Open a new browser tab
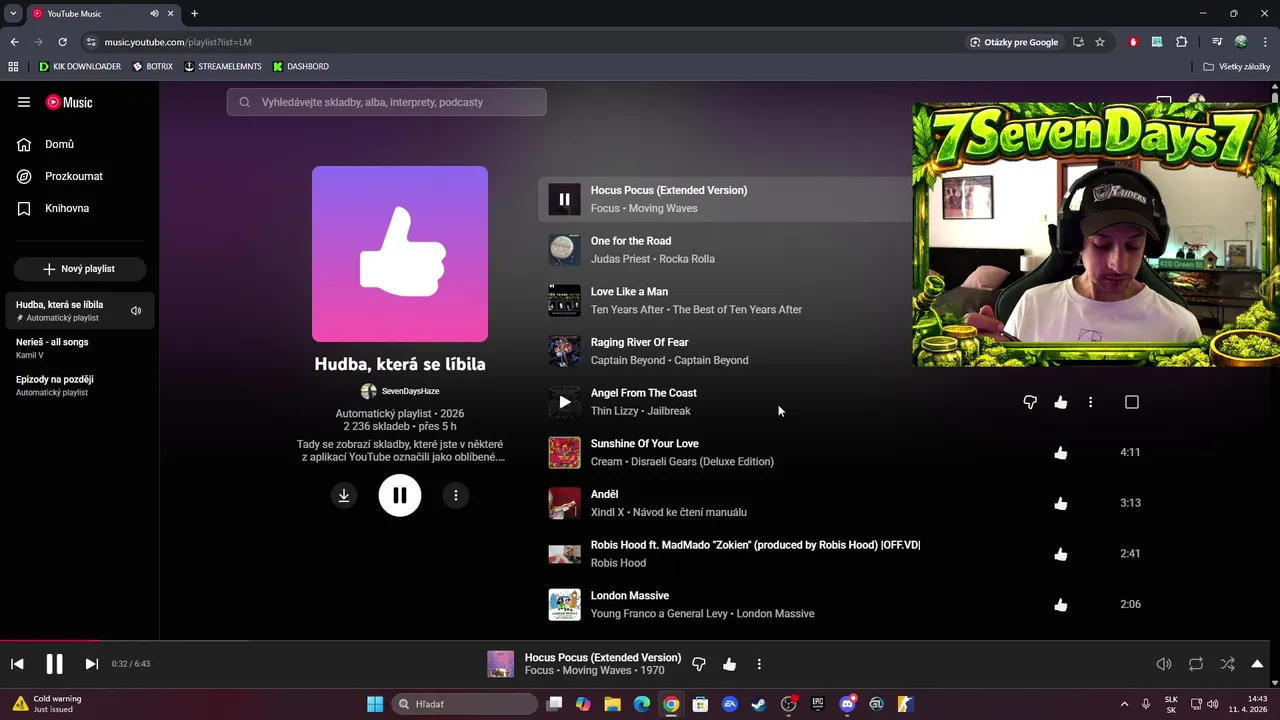1280x720 pixels. [194, 14]
